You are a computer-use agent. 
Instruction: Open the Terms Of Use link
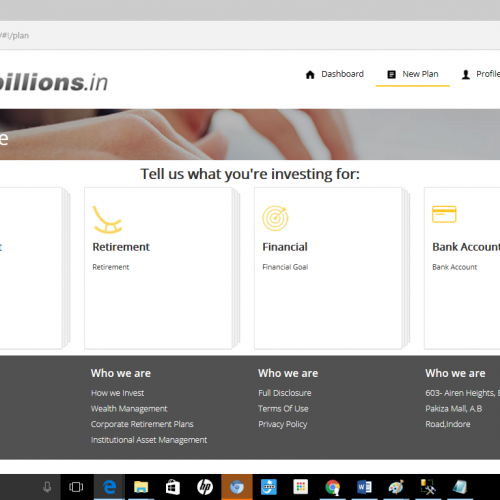click(283, 409)
